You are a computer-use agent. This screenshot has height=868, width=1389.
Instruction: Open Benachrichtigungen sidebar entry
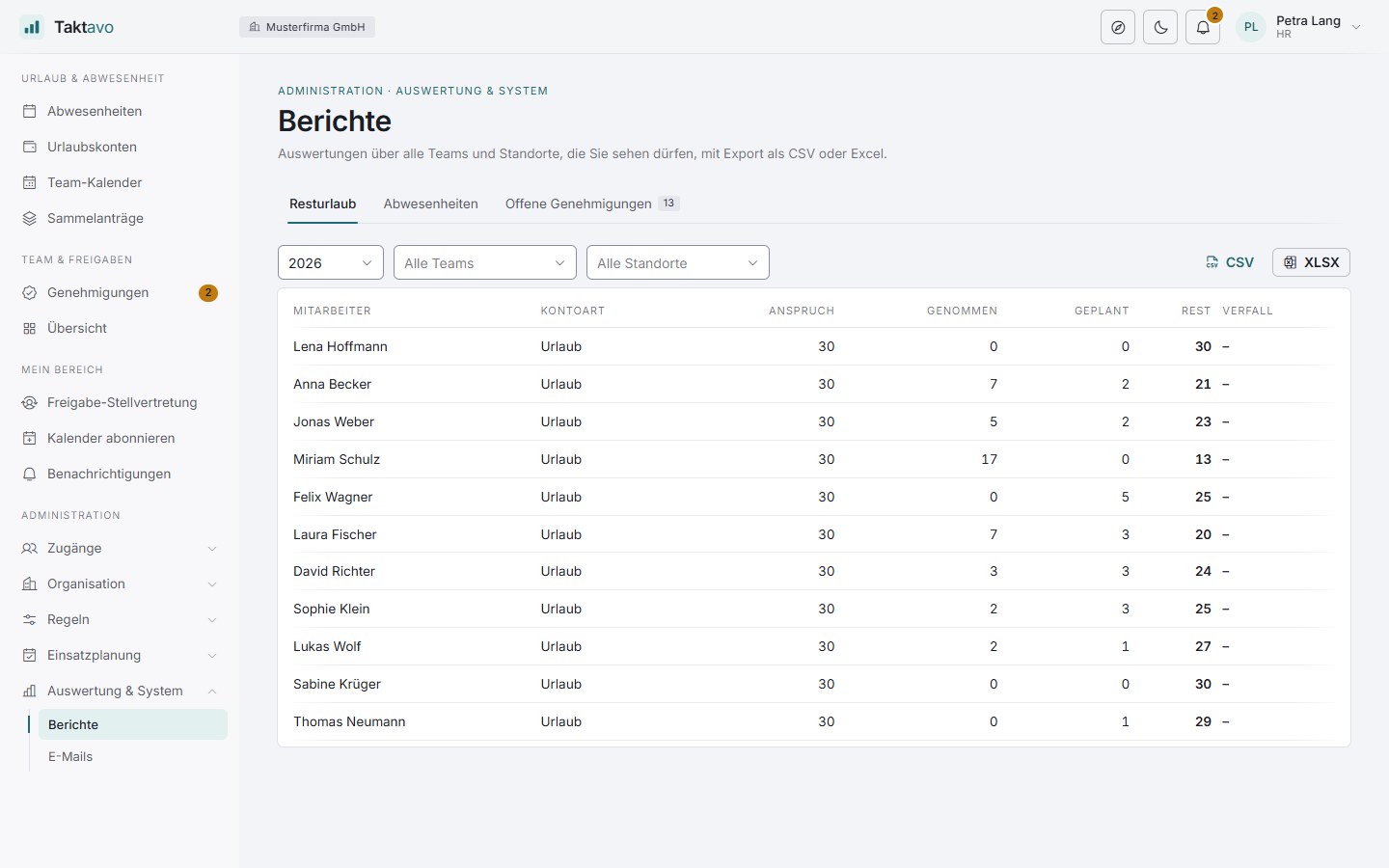(x=120, y=474)
